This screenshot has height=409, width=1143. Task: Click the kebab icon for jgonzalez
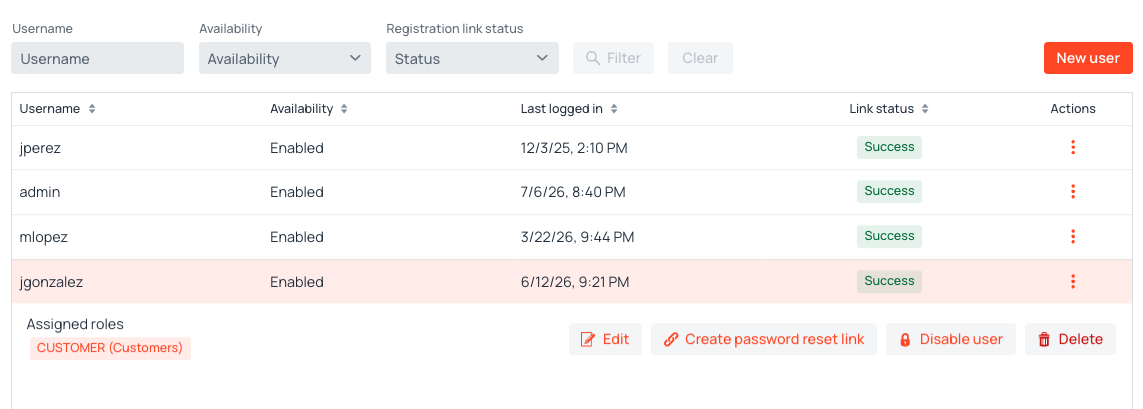[x=1072, y=281]
